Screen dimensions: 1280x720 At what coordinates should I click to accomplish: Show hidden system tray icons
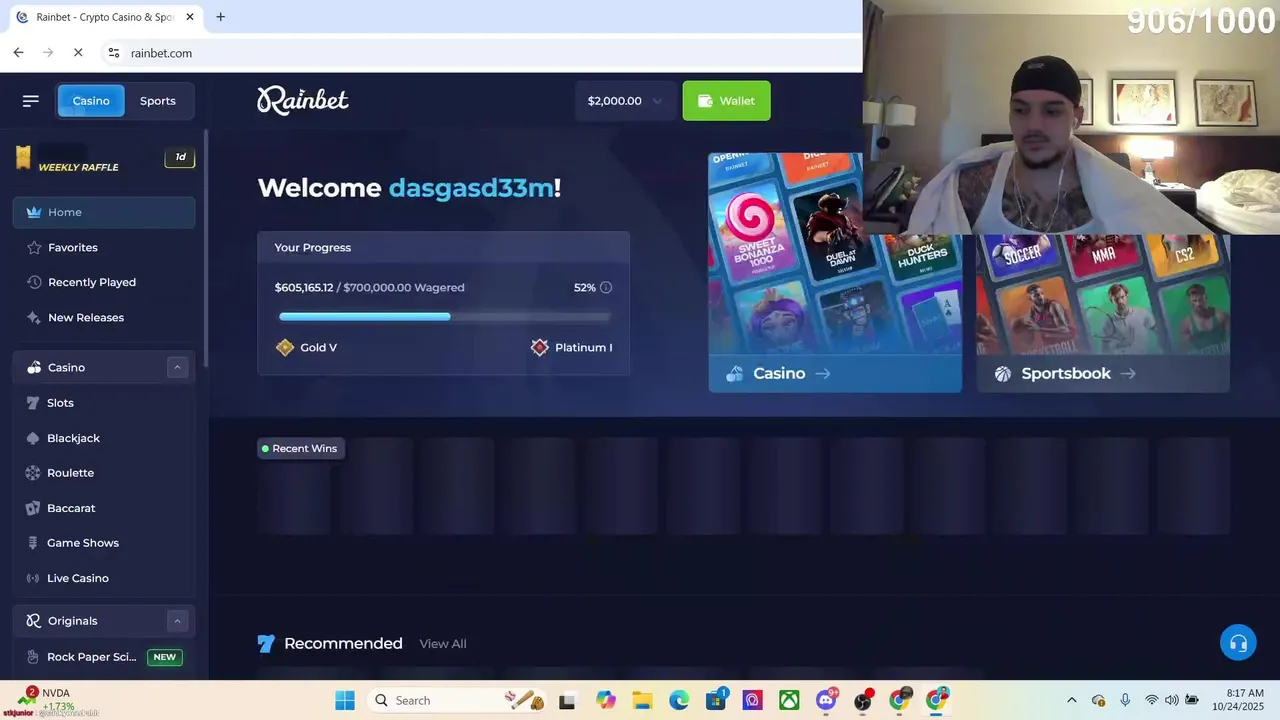pyautogui.click(x=1071, y=700)
